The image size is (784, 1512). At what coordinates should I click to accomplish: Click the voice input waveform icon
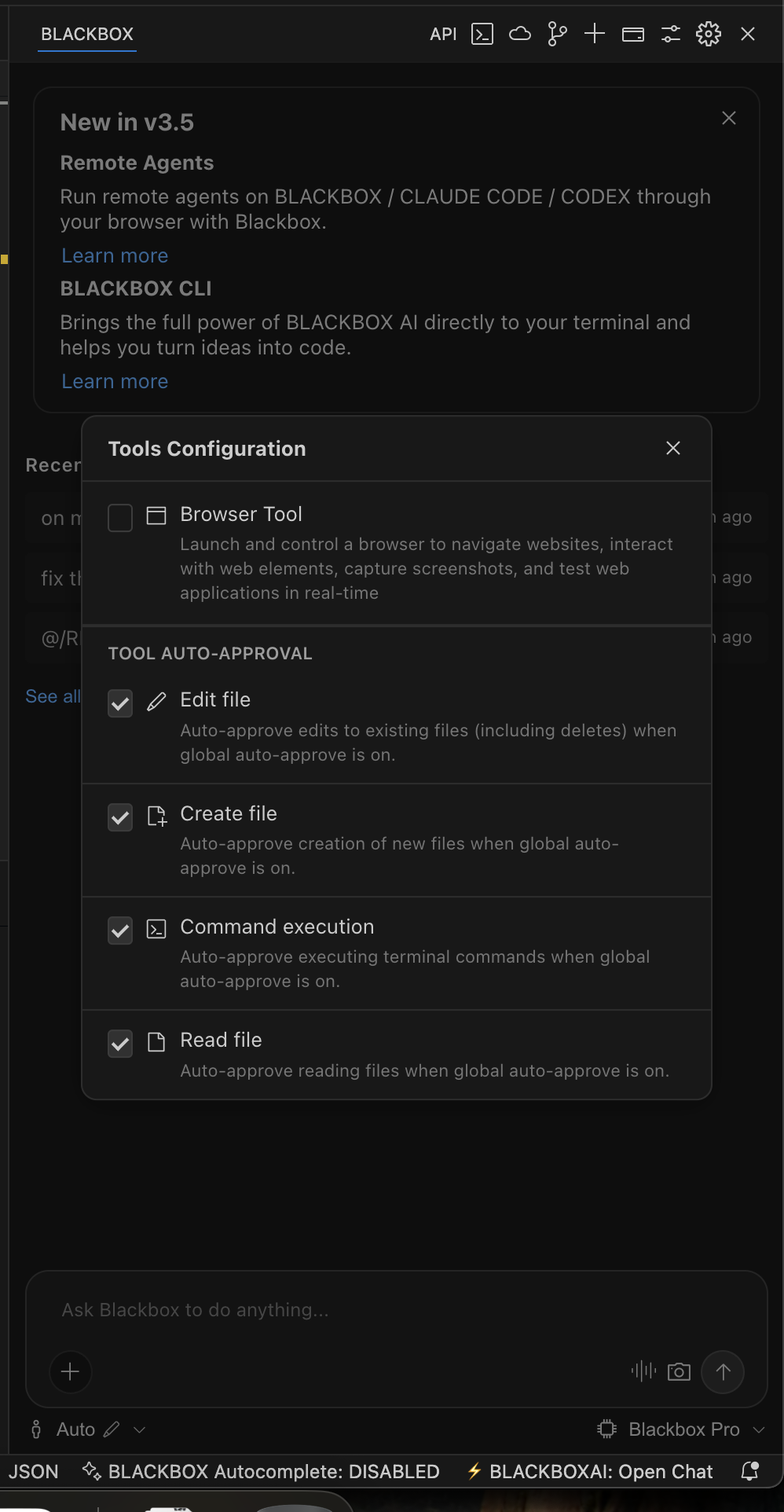643,1371
